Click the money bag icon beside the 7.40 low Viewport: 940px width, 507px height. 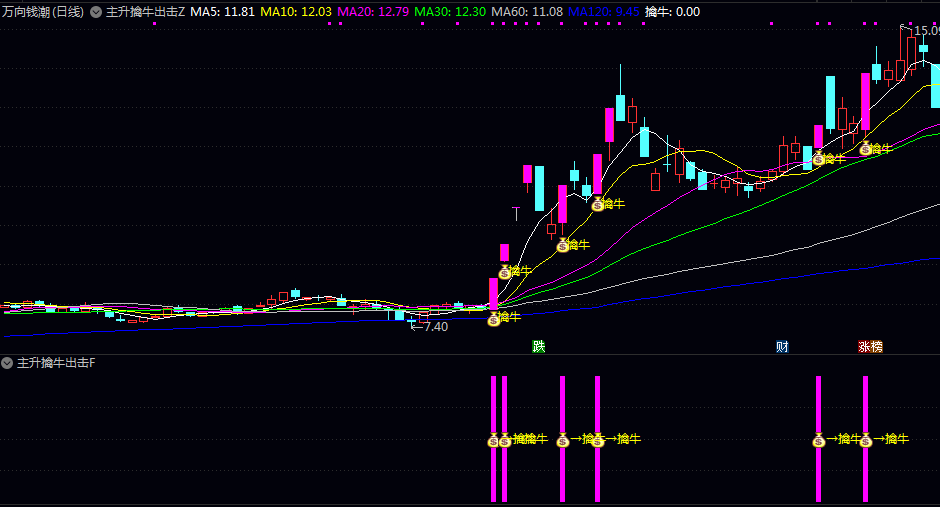493,319
